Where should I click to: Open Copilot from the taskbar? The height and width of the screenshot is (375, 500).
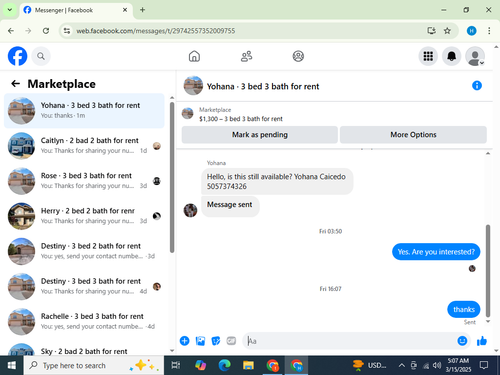click(x=200, y=365)
